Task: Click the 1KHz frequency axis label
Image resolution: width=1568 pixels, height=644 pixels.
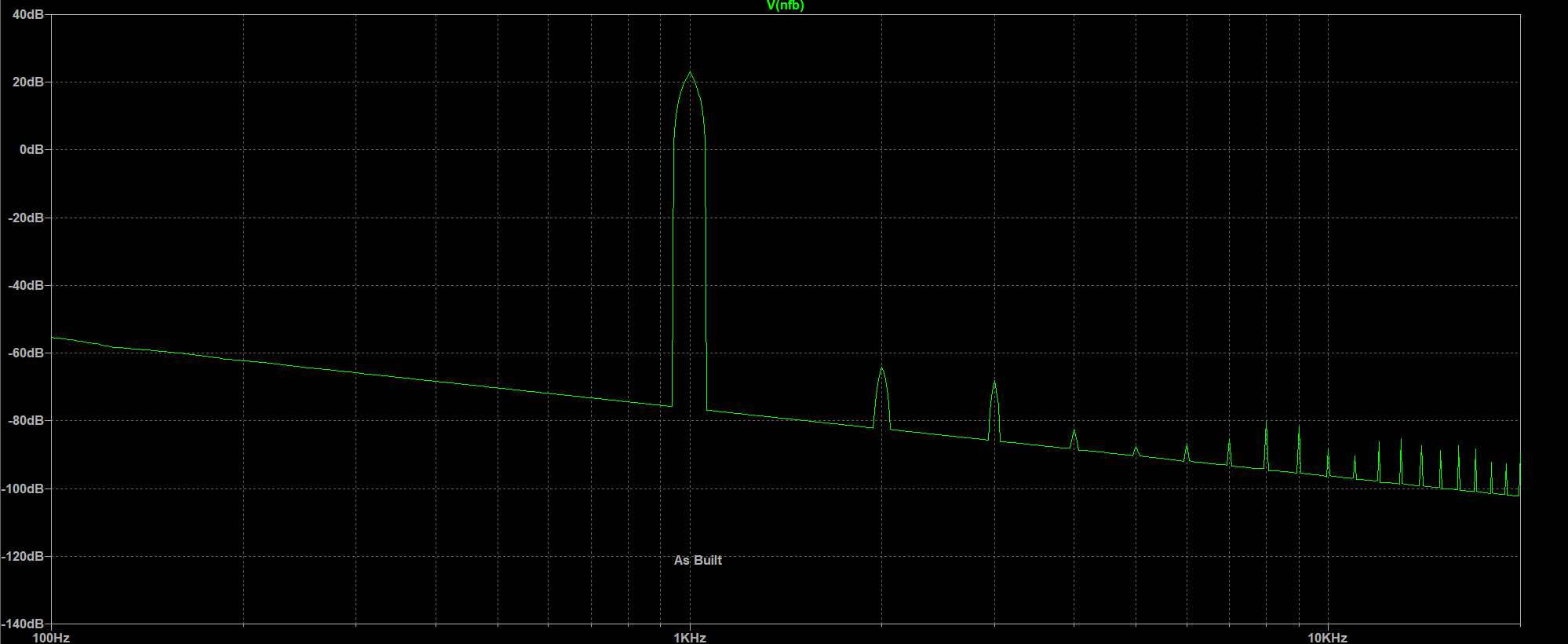Action: coord(690,638)
